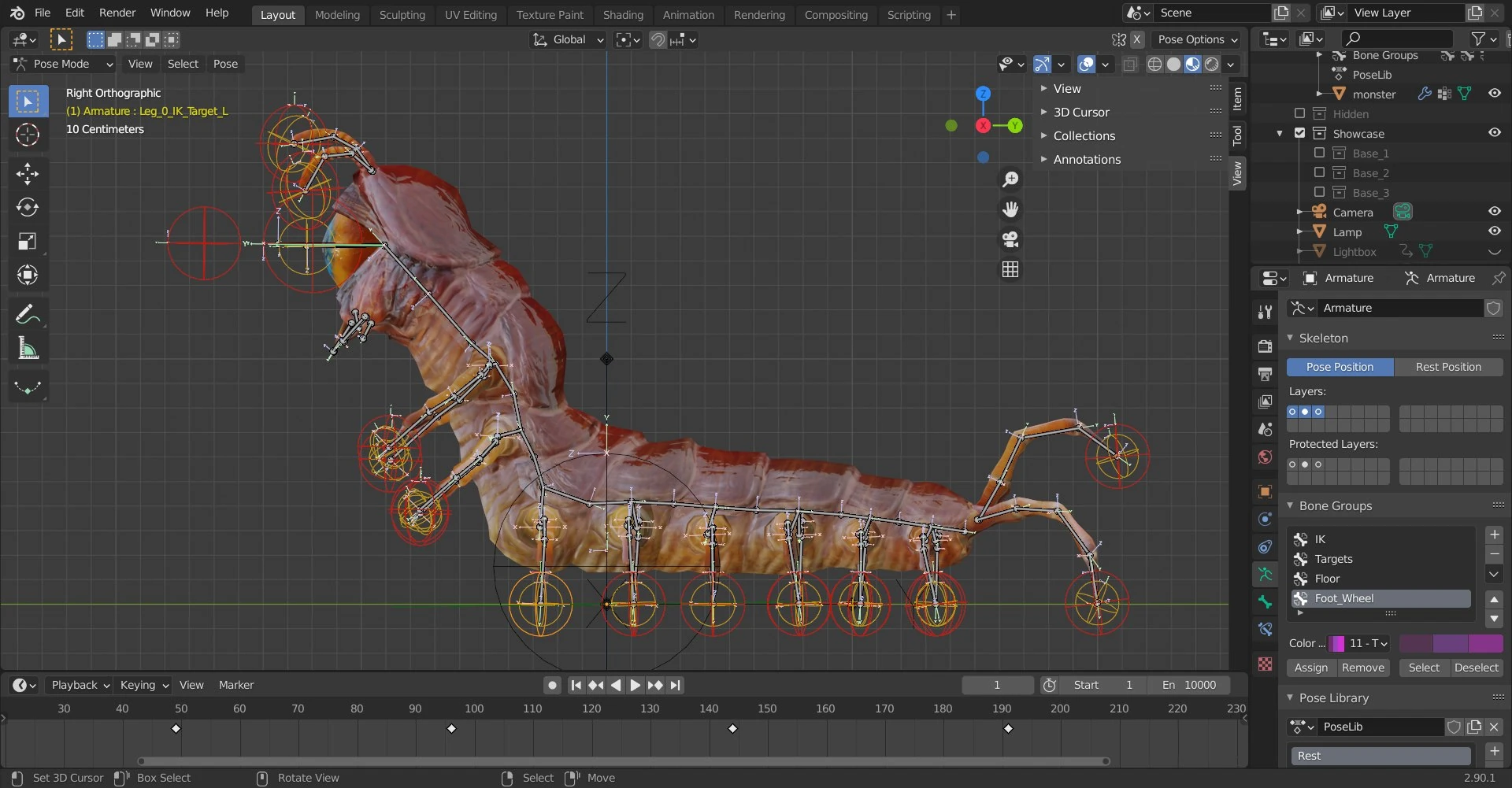Select the Rotate tool

28,207
